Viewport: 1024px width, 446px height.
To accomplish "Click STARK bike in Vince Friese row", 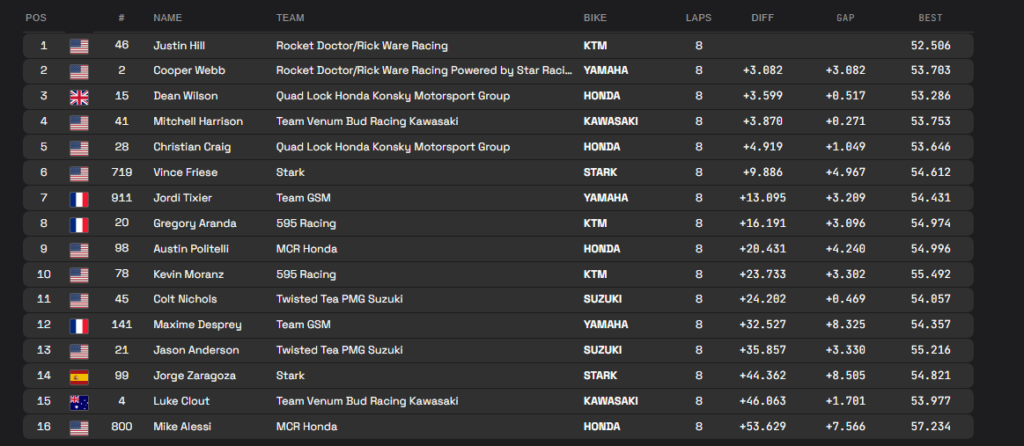I will click(599, 172).
